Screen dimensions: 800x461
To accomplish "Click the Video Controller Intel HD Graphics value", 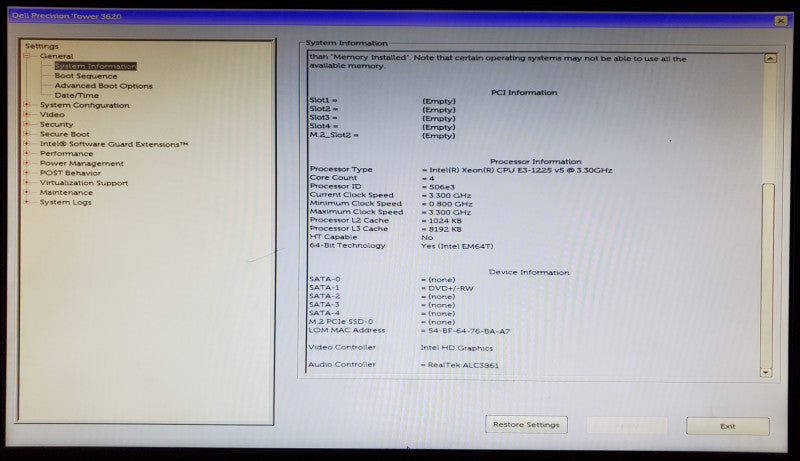I will click(457, 348).
